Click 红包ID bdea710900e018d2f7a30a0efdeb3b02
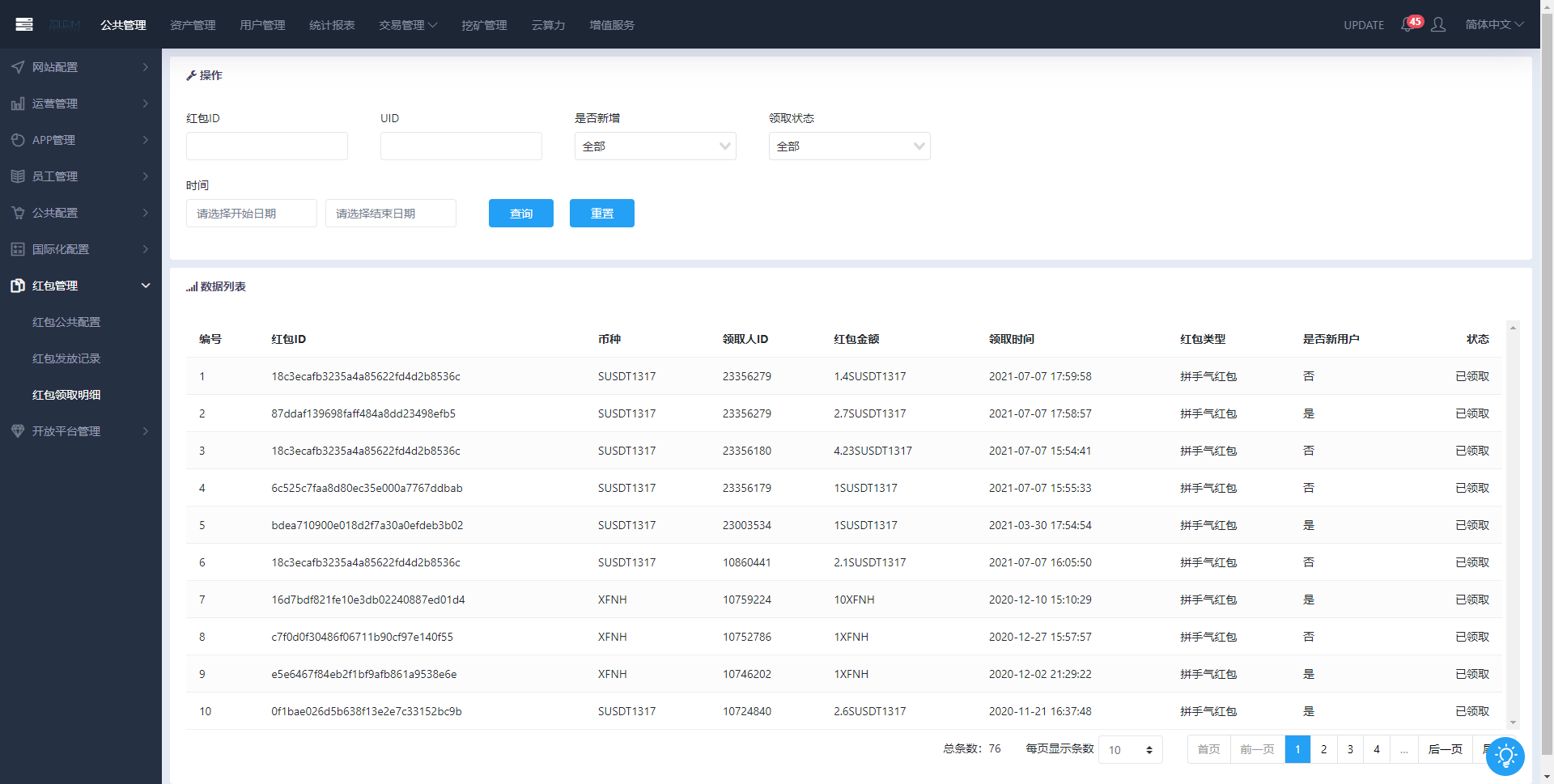The width and height of the screenshot is (1554, 784). click(x=367, y=525)
